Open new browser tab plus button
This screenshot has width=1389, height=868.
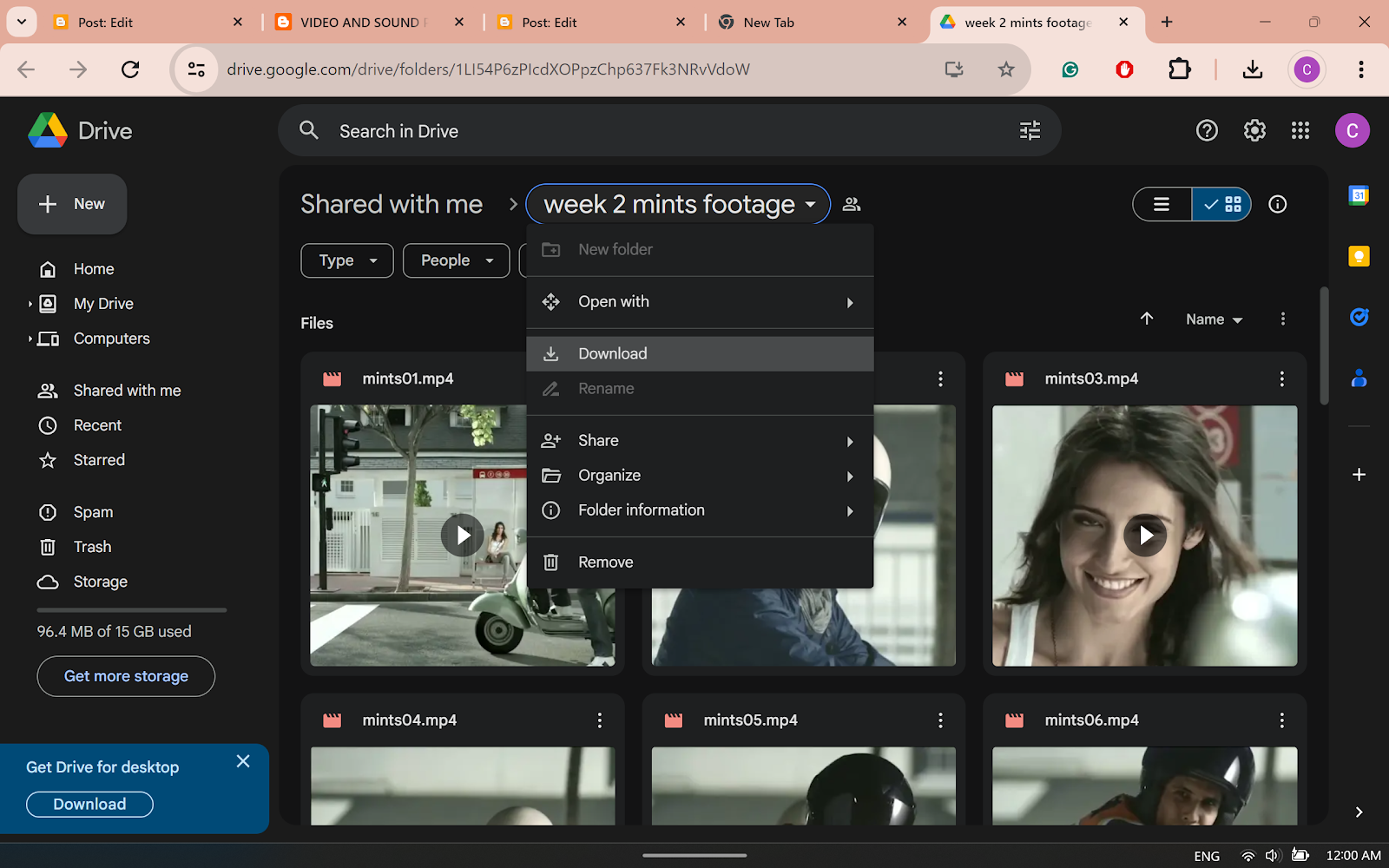[x=1167, y=23]
